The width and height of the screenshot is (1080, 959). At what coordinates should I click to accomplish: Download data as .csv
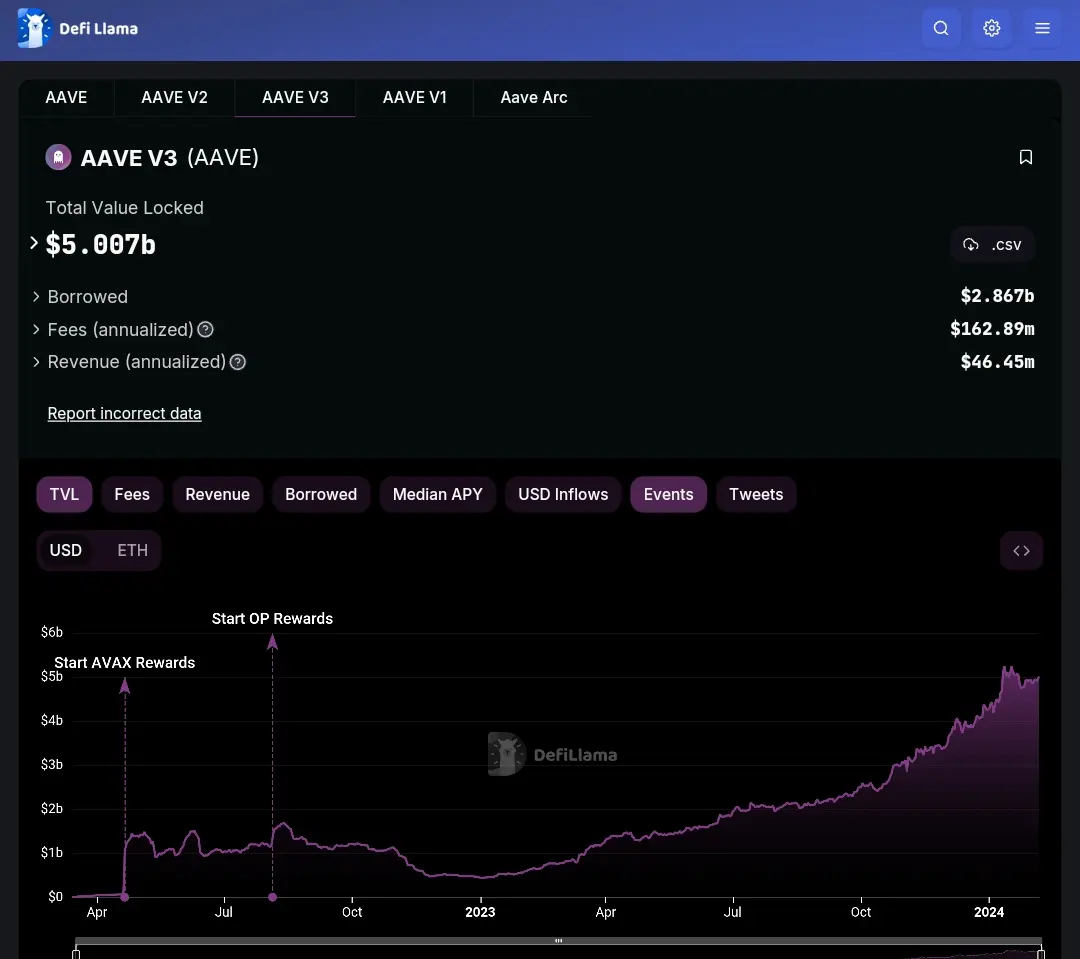click(993, 245)
